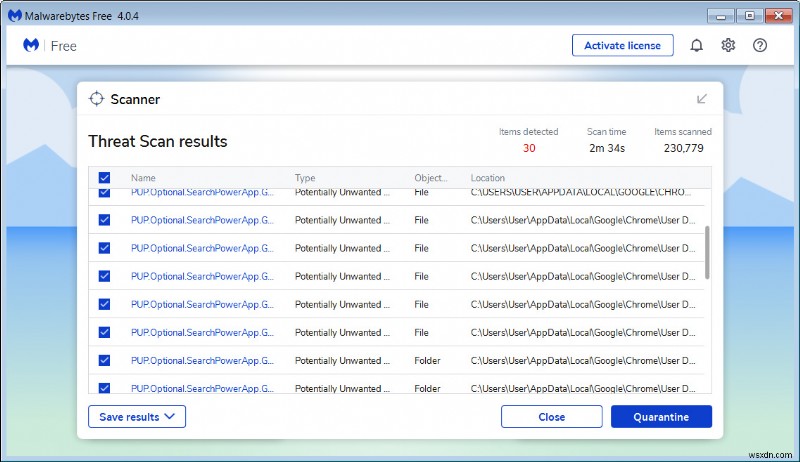Click the Malwarebytes icon in the title bar
This screenshot has width=800, height=462.
tap(15, 16)
